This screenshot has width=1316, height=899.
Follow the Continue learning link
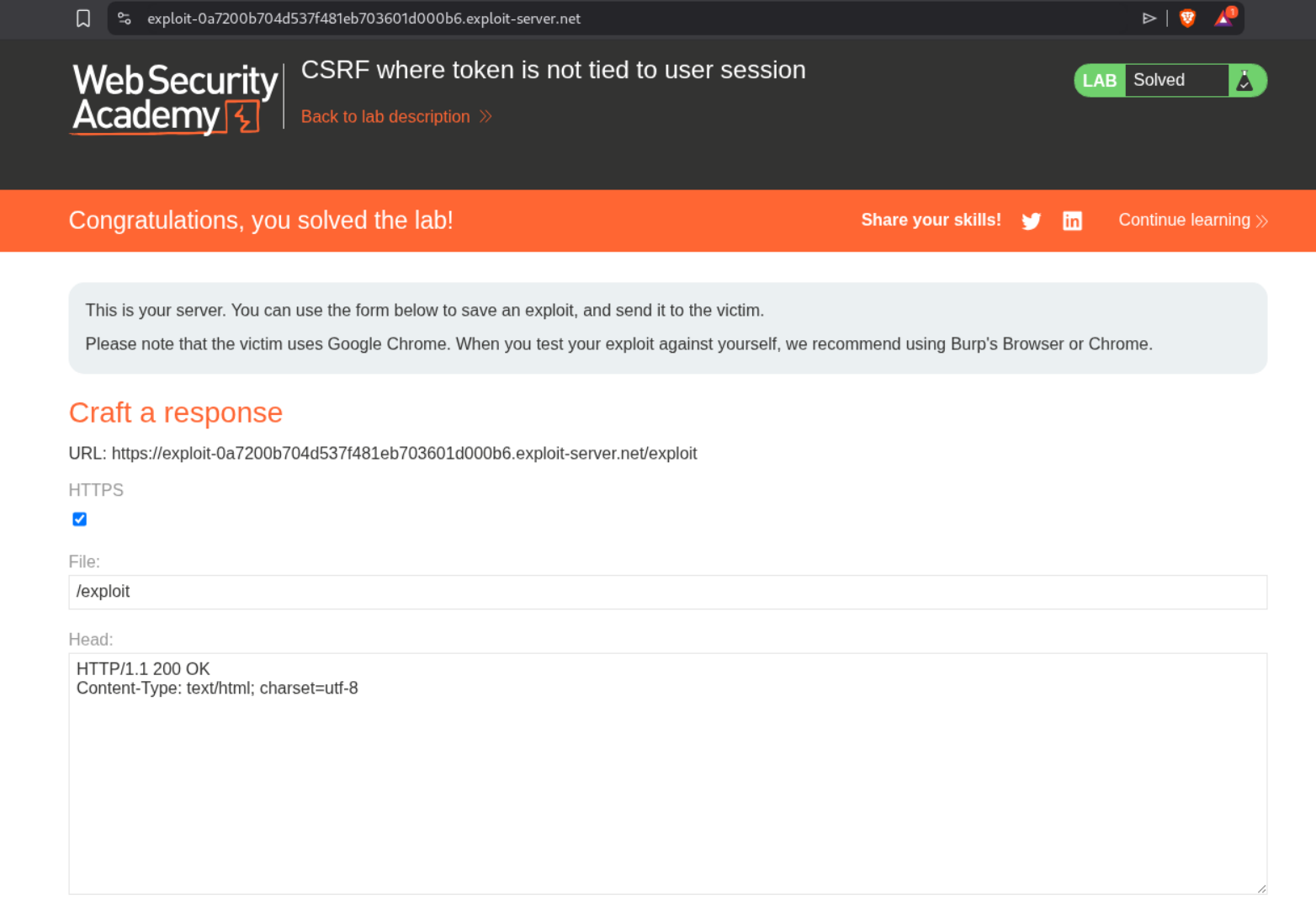1184,220
